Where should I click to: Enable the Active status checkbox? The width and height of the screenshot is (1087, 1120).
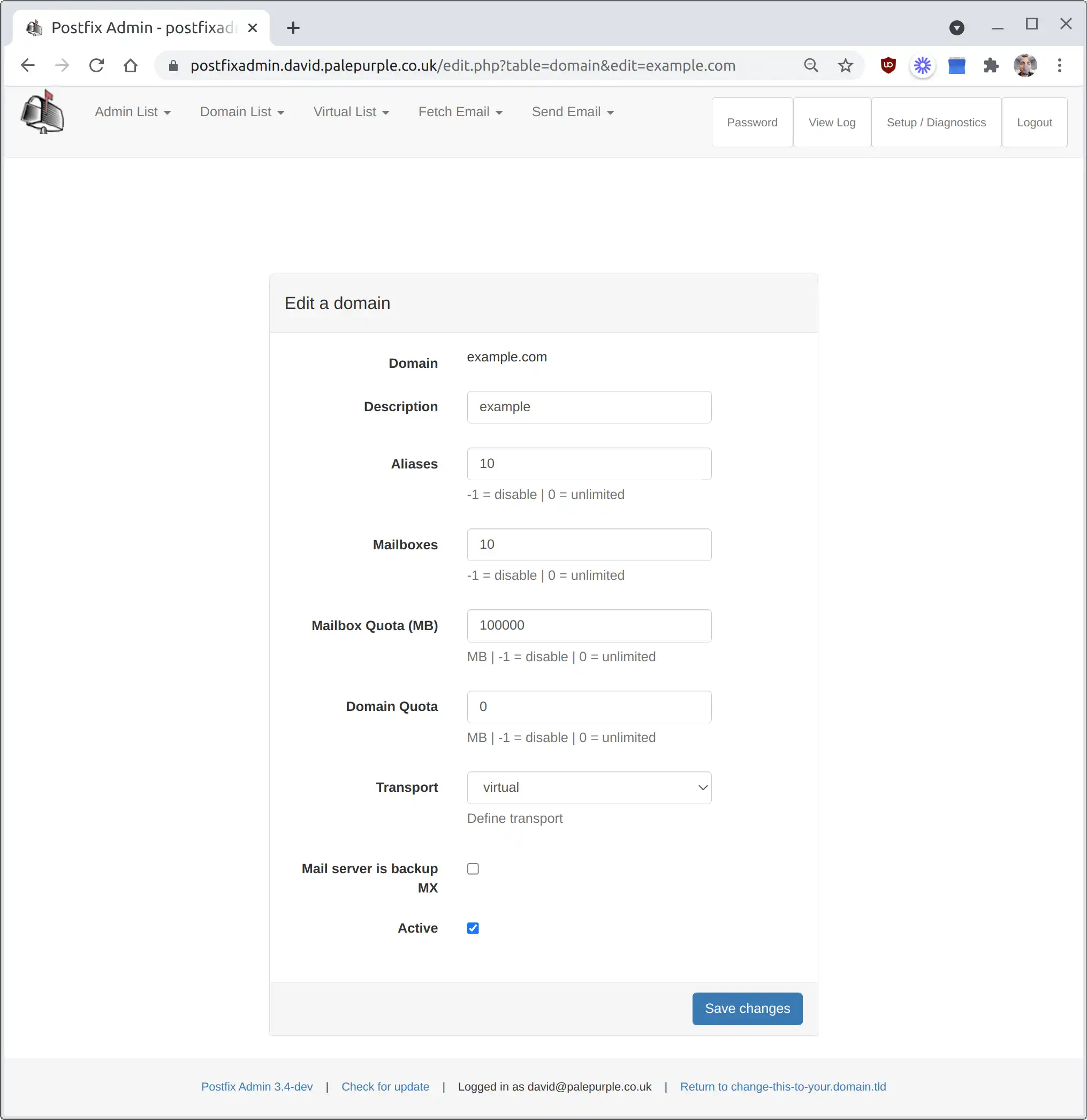point(473,928)
